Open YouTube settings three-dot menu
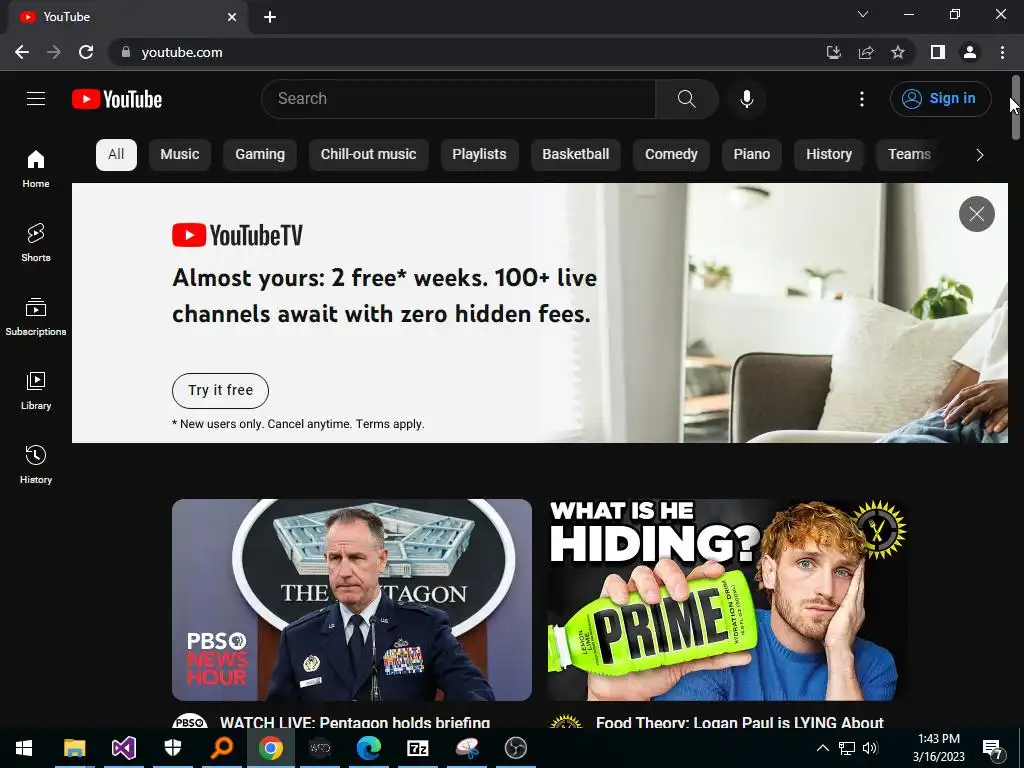The height and width of the screenshot is (768, 1024). 862,99
